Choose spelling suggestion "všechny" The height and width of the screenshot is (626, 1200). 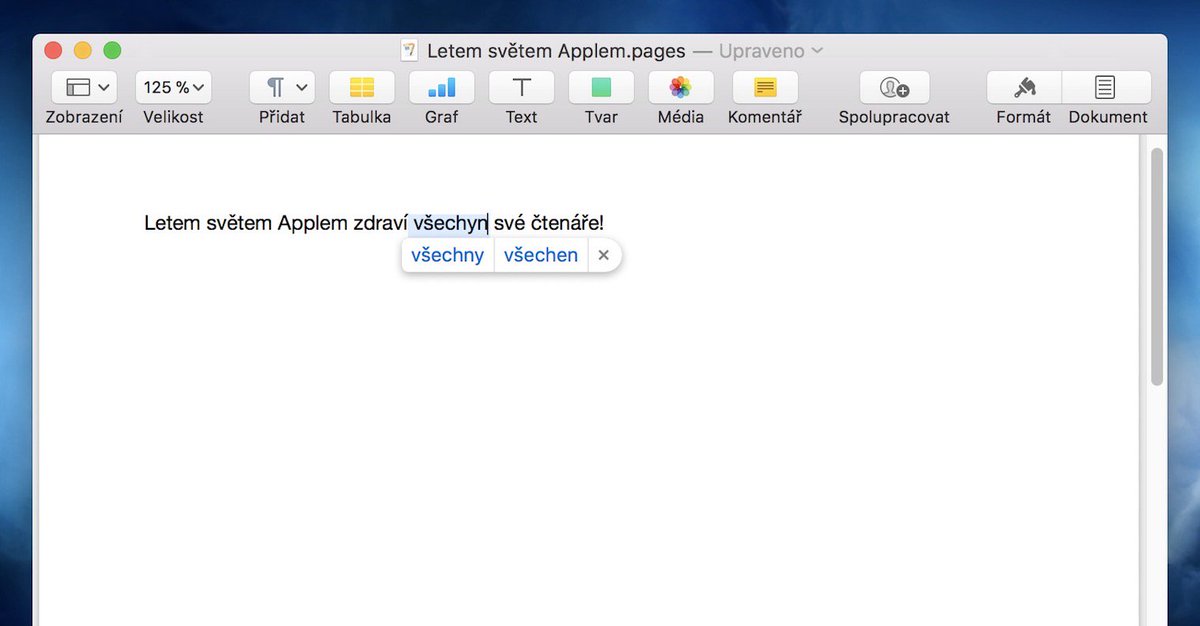click(x=447, y=255)
